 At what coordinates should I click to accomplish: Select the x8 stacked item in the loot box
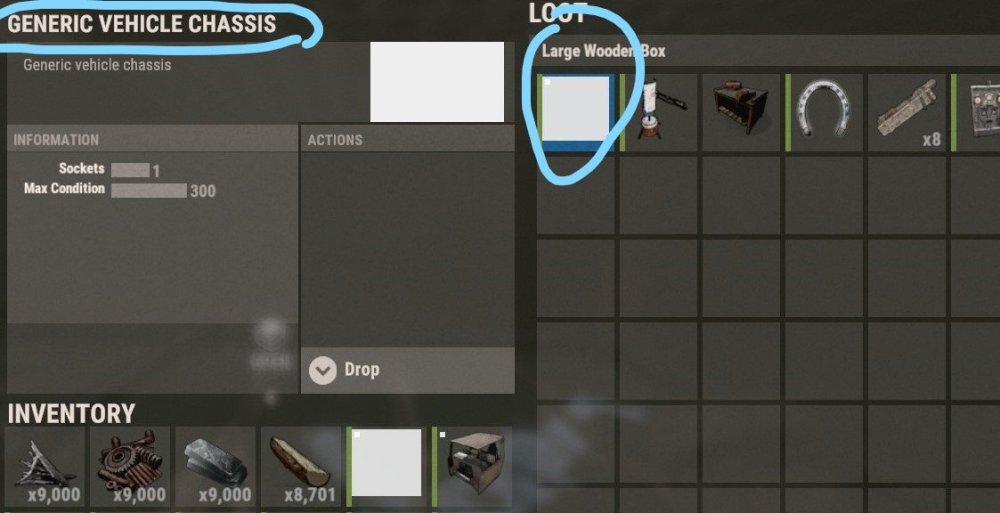pyautogui.click(x=907, y=112)
